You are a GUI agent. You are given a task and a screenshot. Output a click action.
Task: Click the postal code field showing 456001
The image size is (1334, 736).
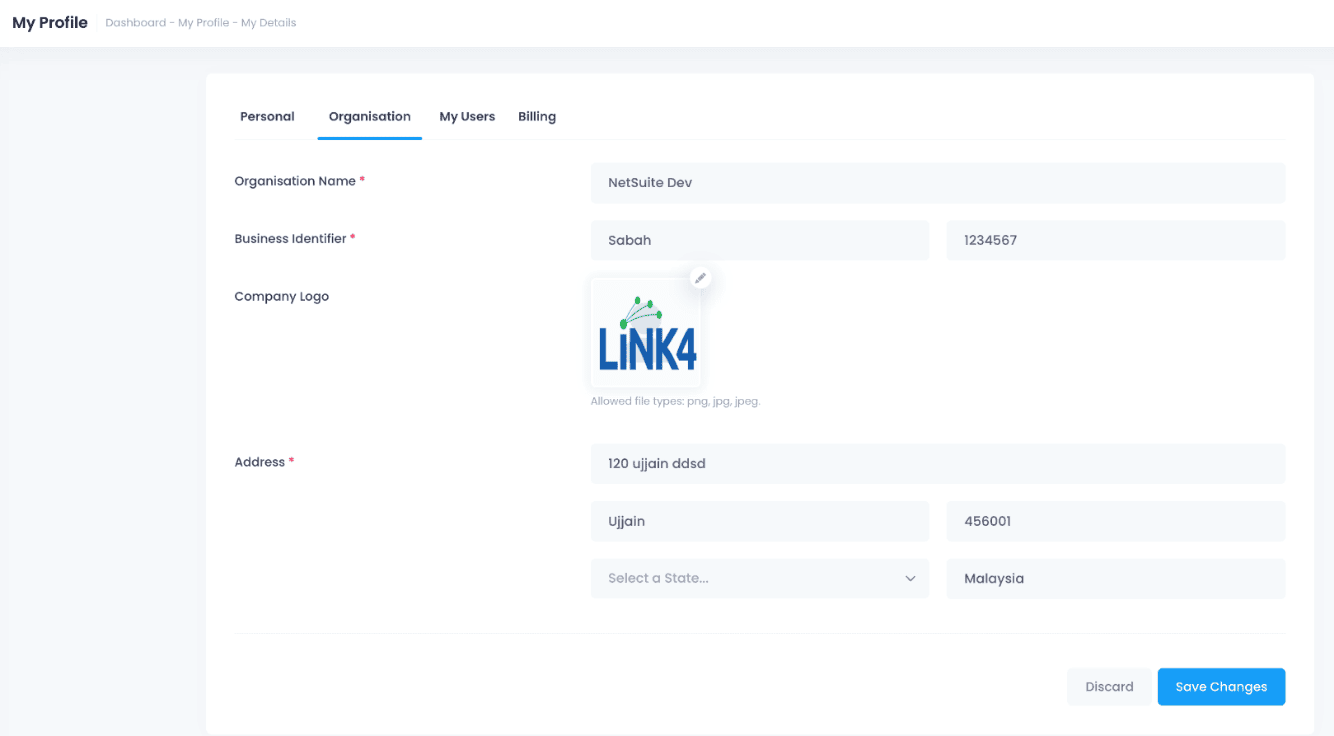pos(1115,521)
